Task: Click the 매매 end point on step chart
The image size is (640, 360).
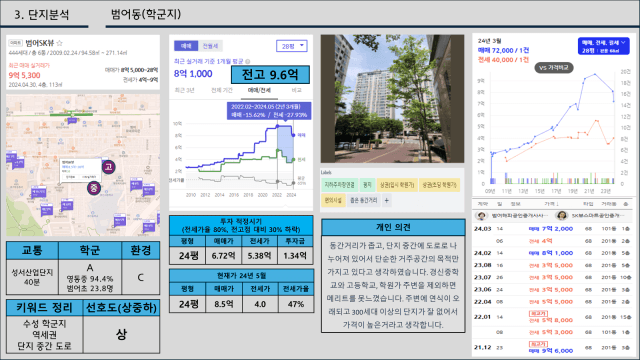Action: coord(293,135)
